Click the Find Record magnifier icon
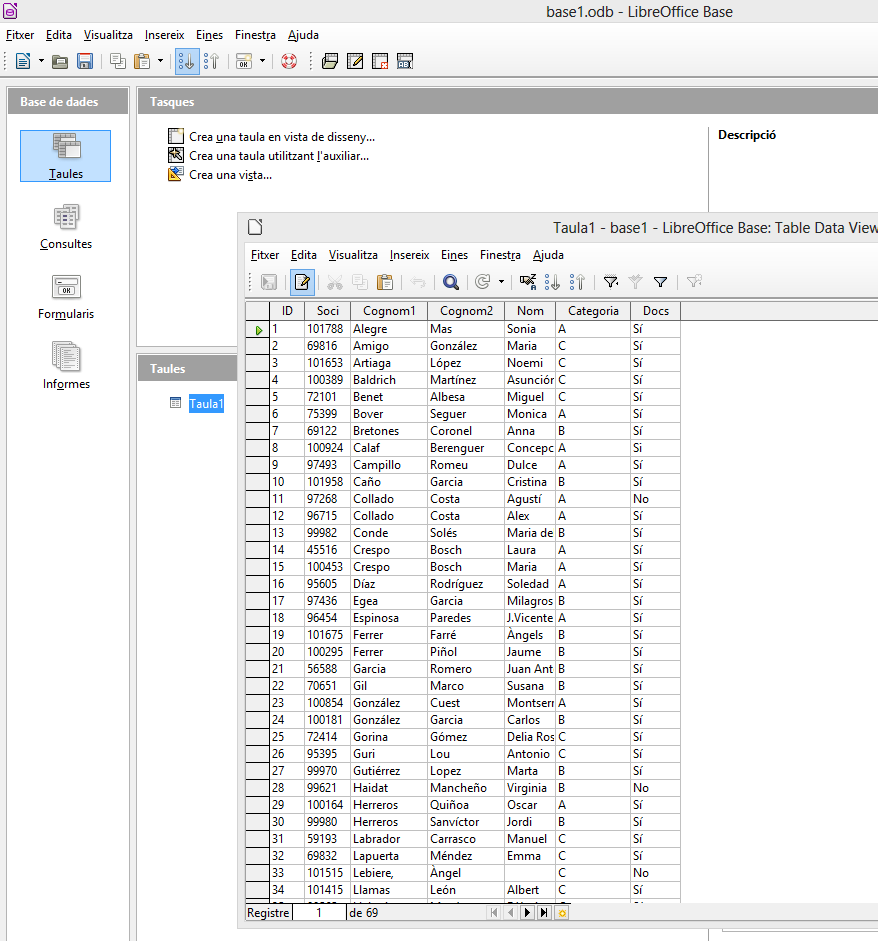Image resolution: width=878 pixels, height=941 pixels. click(x=451, y=283)
